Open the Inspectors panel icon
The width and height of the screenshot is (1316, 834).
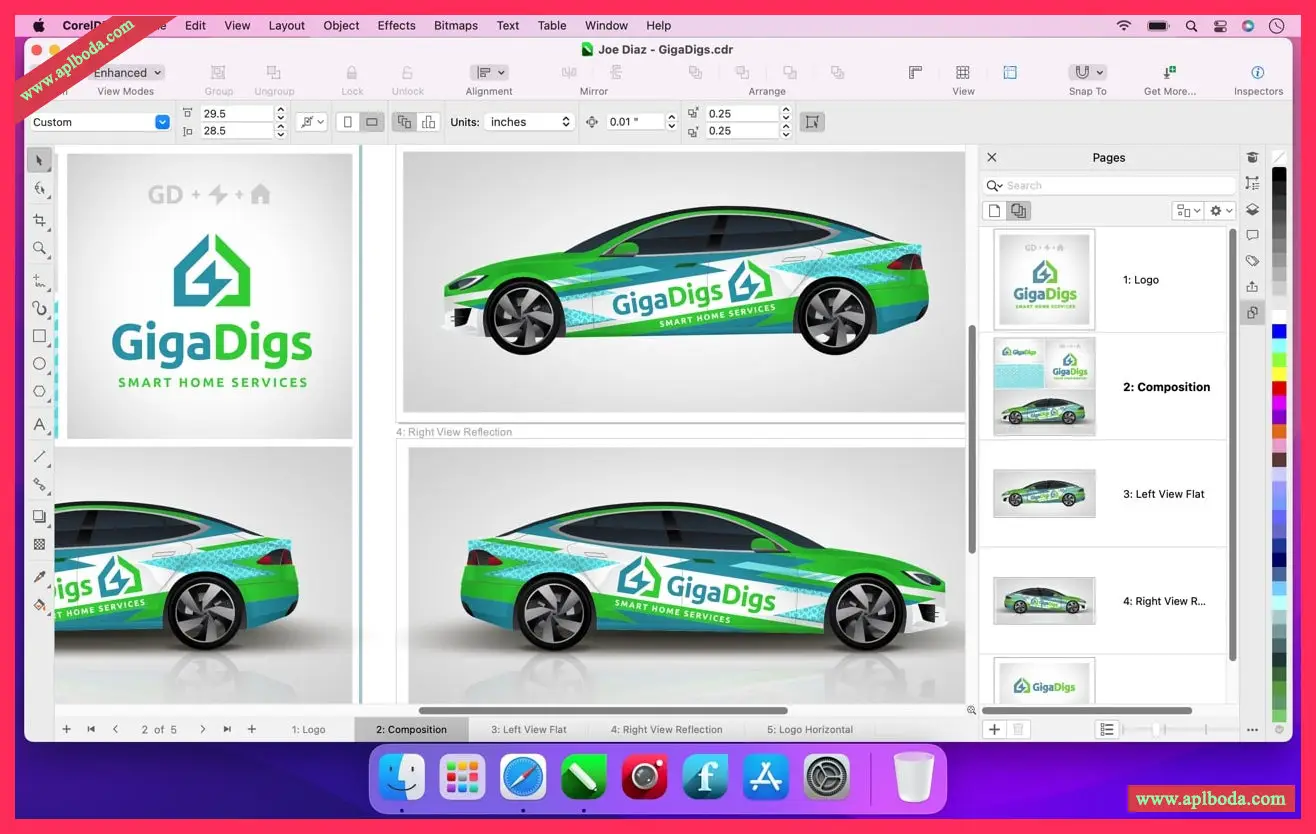click(x=1257, y=73)
